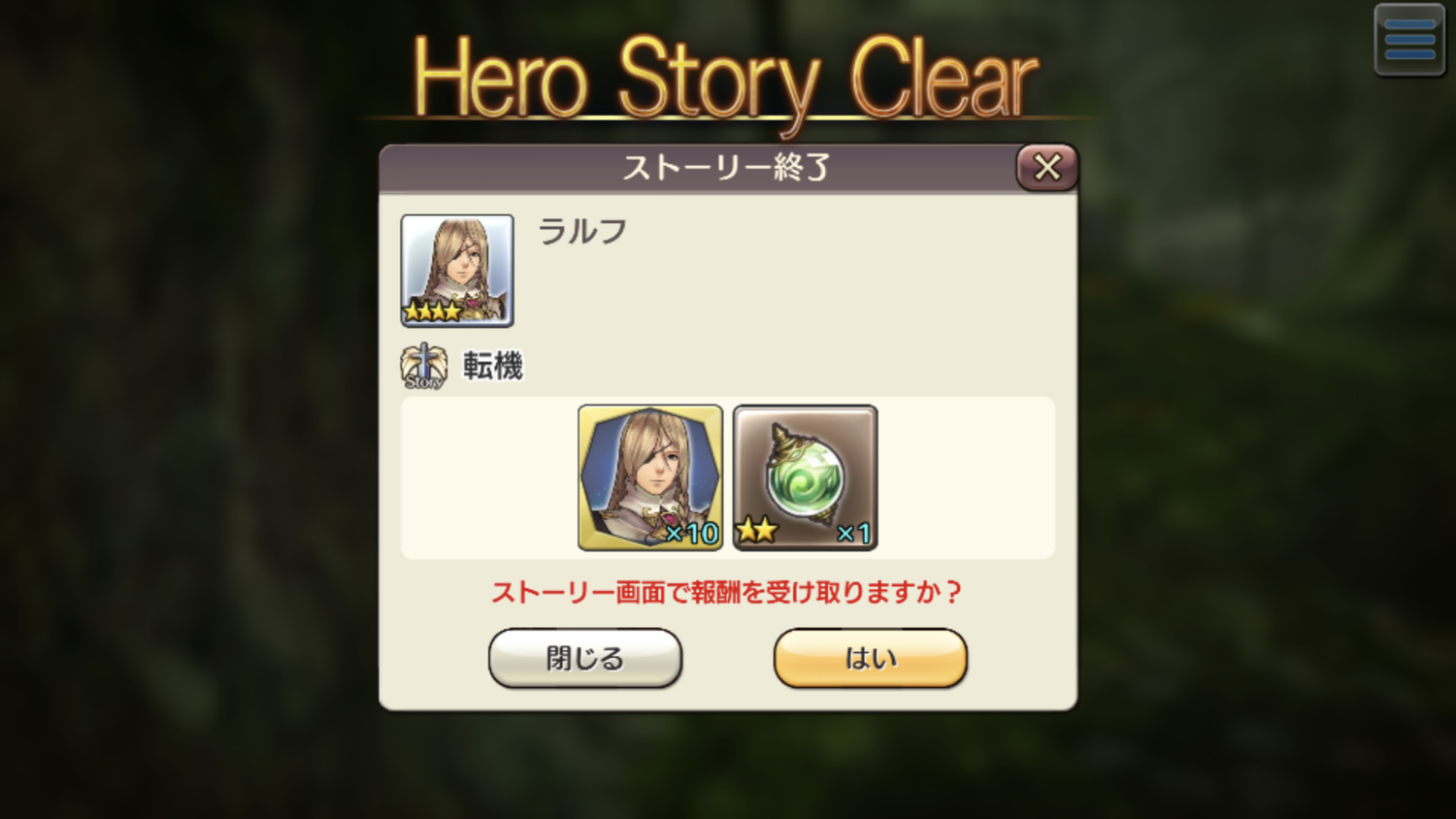Click the ×1 quantity on orb reward

coord(854,533)
